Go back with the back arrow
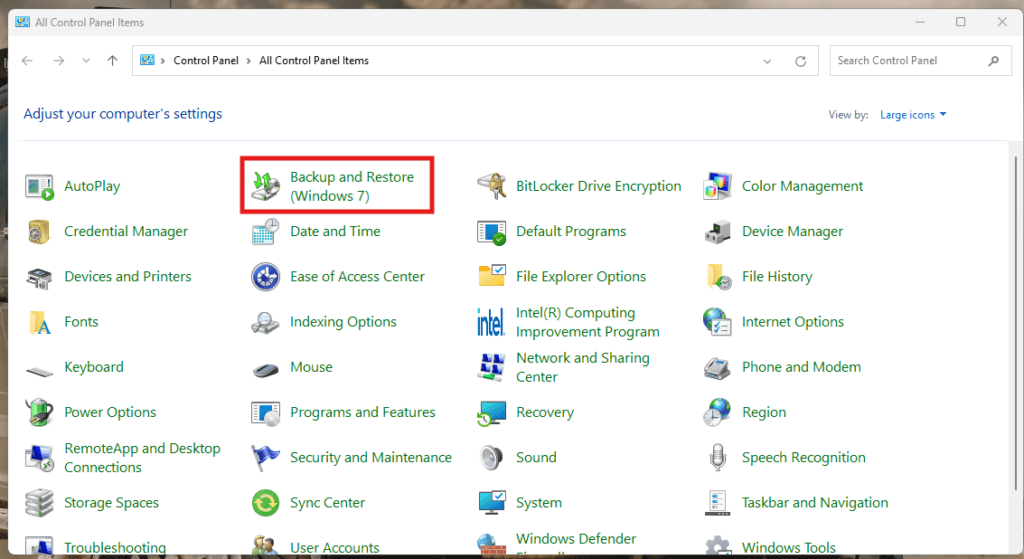Screen dimensions: 1024x559 click(x=27, y=61)
